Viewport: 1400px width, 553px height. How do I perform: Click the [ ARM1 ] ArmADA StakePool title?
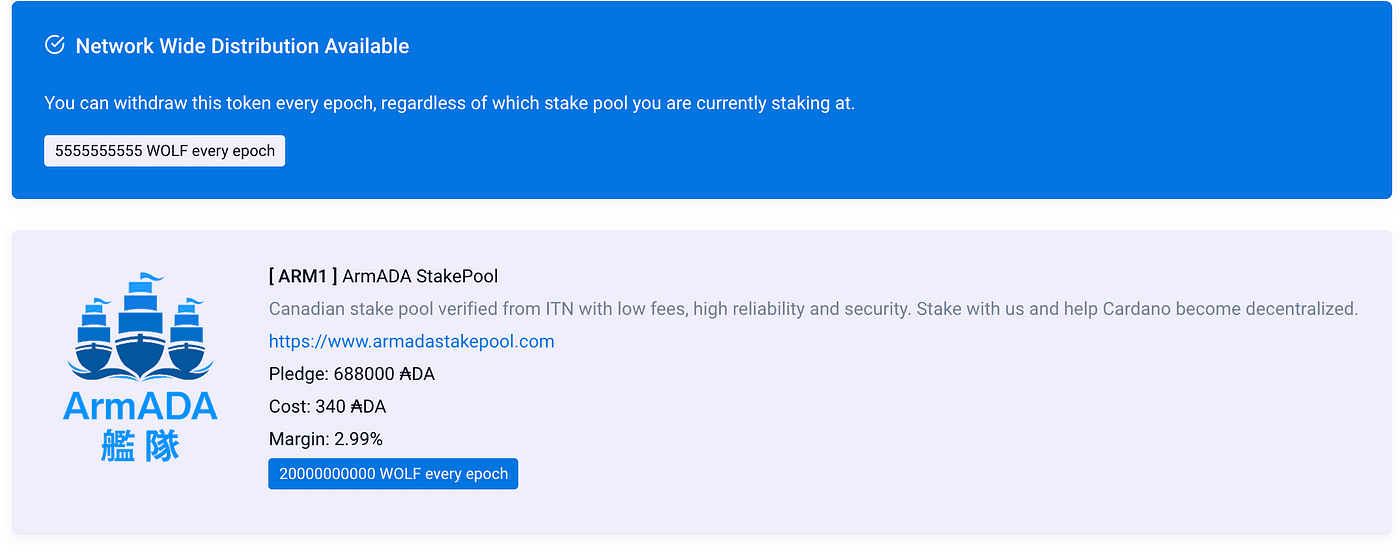coord(383,276)
